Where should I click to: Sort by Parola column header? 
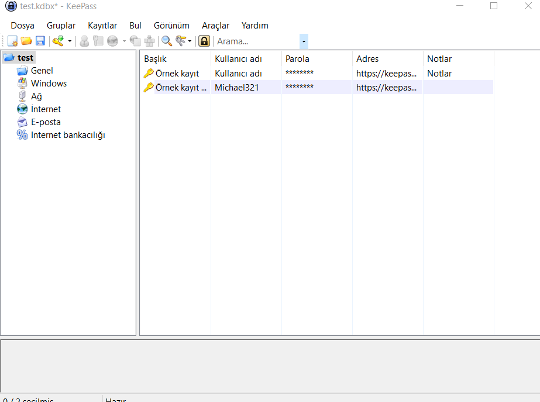click(x=317, y=59)
